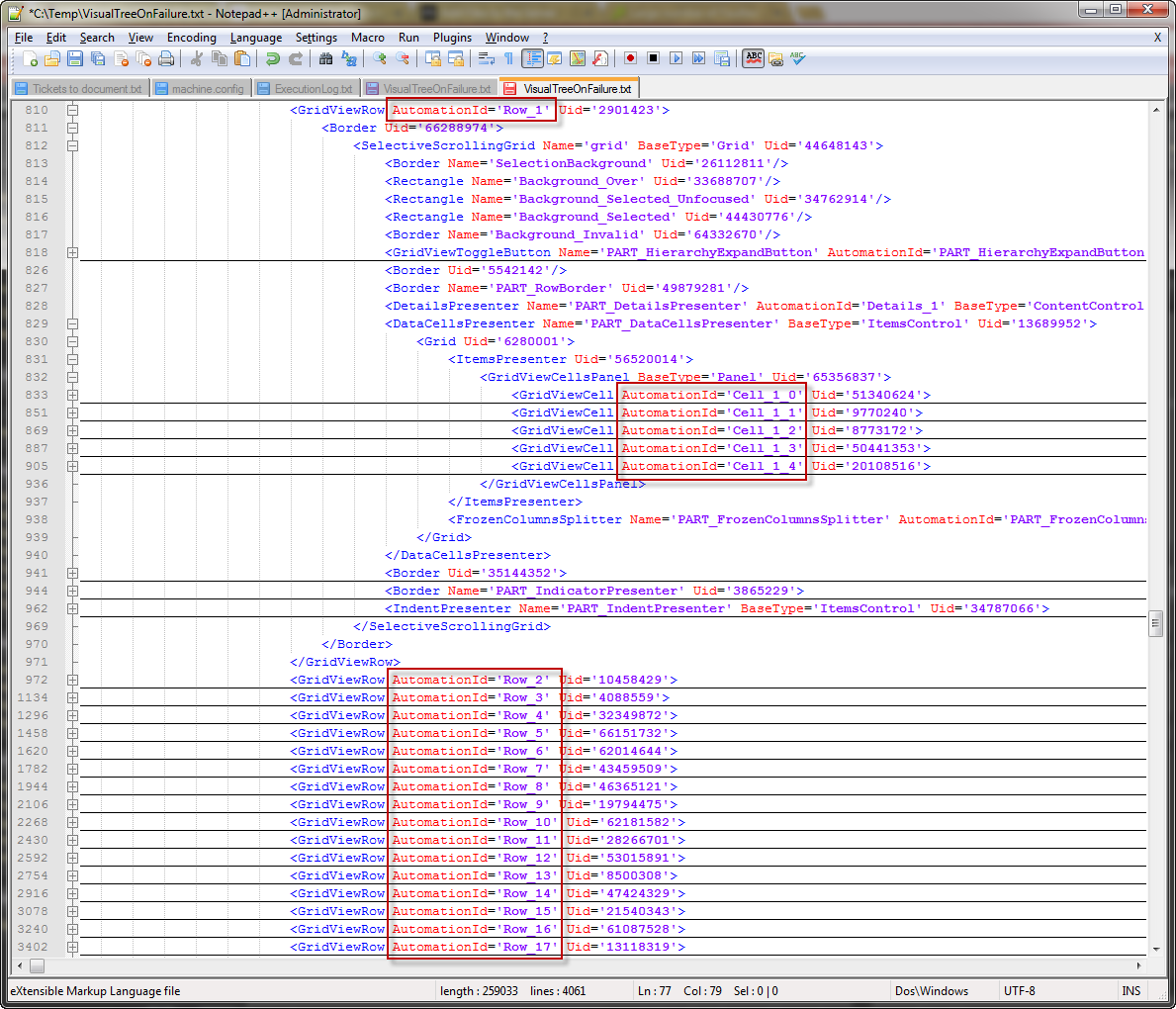1176x1009 pixels.
Task: Collapse the fold at line 810
Action: [x=72, y=110]
